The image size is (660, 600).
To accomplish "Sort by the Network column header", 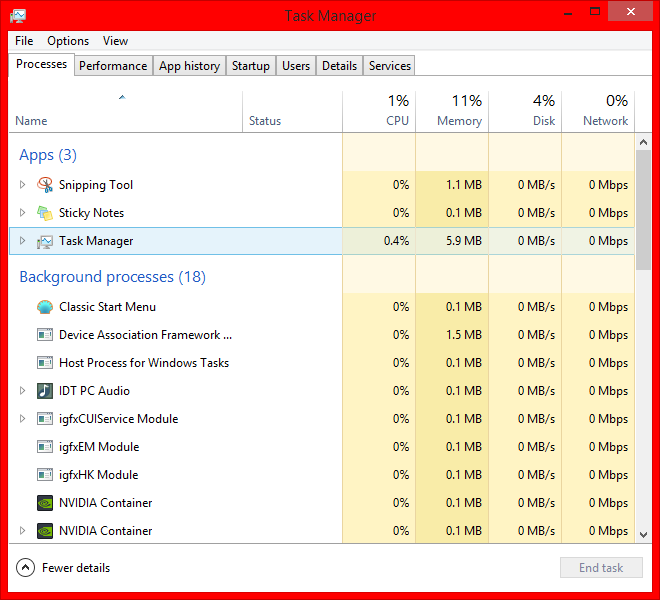I will click(598, 112).
